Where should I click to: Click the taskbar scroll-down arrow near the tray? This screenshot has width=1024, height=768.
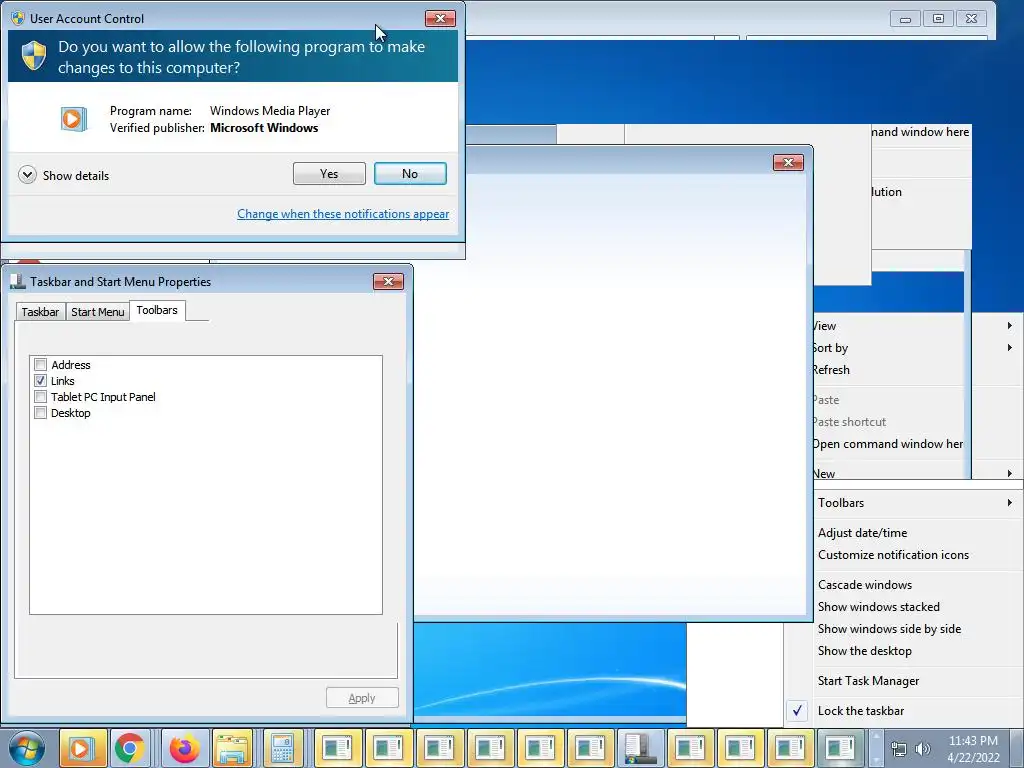(876, 760)
